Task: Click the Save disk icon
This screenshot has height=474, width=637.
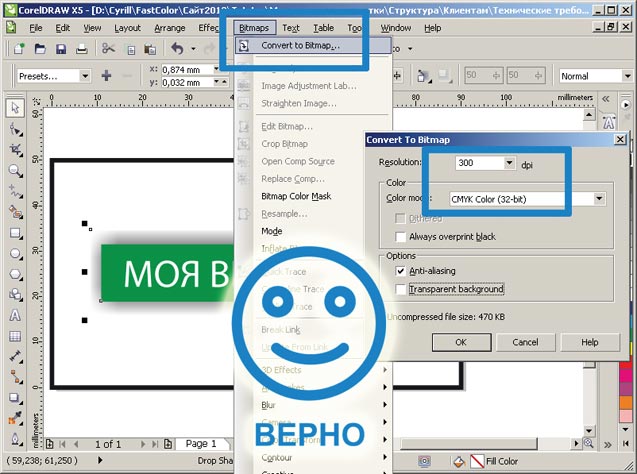Action: click(63, 48)
